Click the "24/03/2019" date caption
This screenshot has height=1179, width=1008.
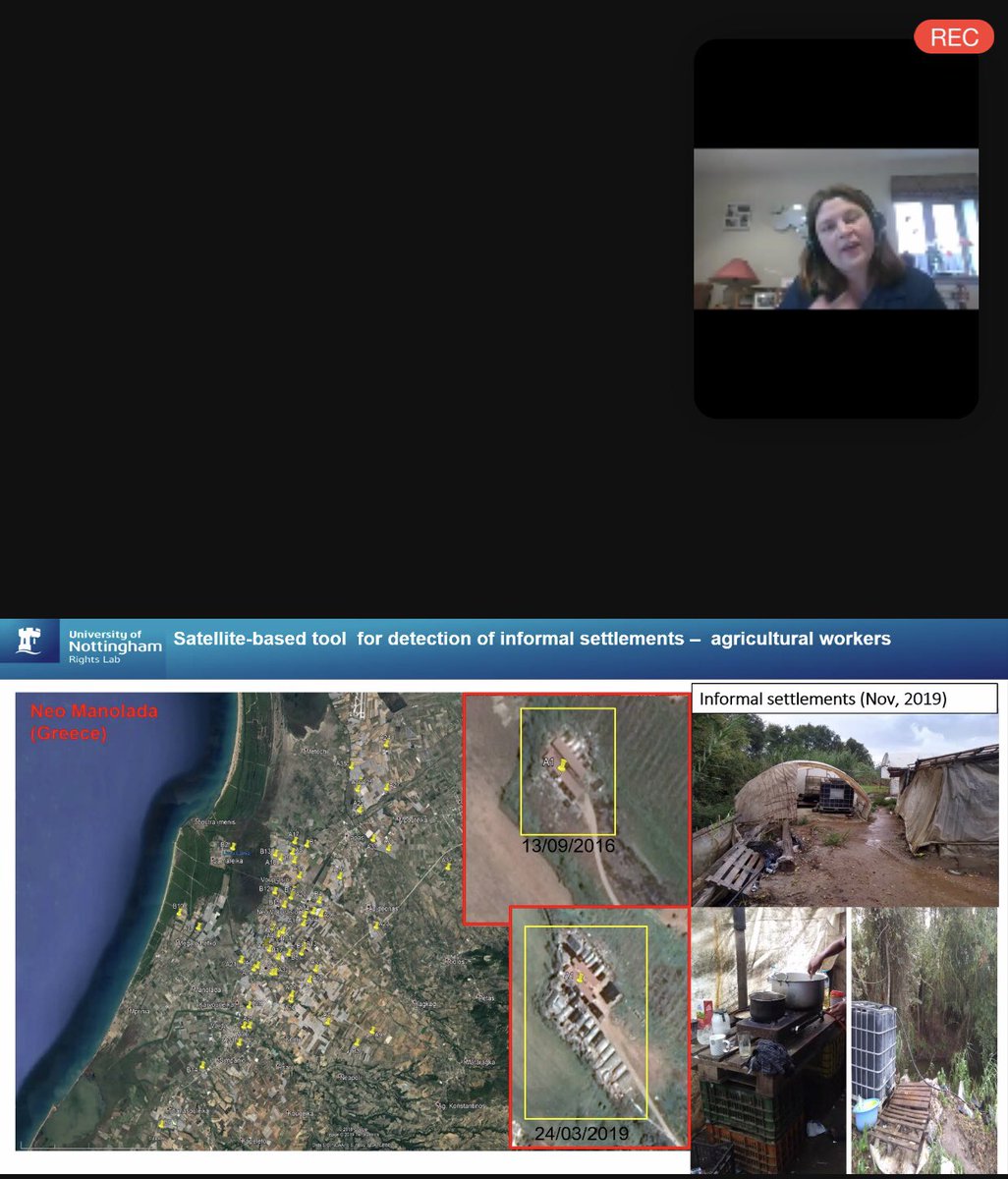pos(582,1134)
